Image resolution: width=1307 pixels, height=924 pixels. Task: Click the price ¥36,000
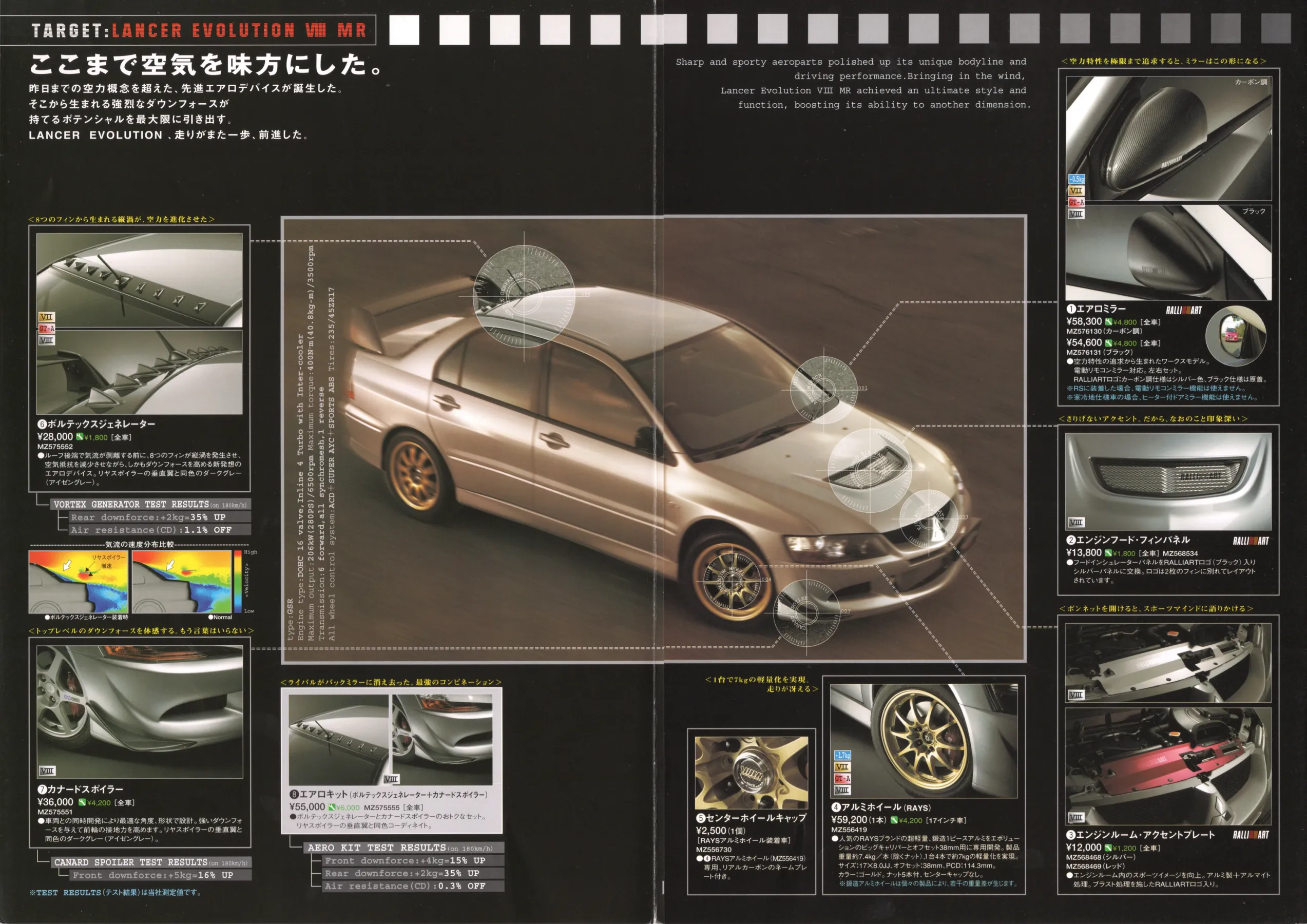[x=55, y=802]
